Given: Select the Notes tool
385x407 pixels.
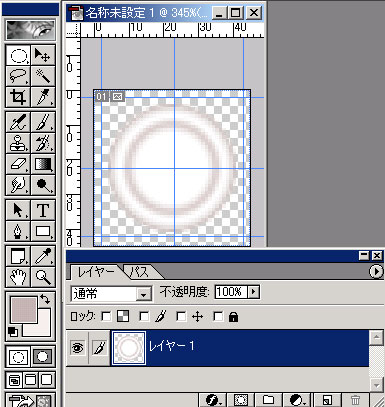Looking at the screenshot, I should 18,256.
